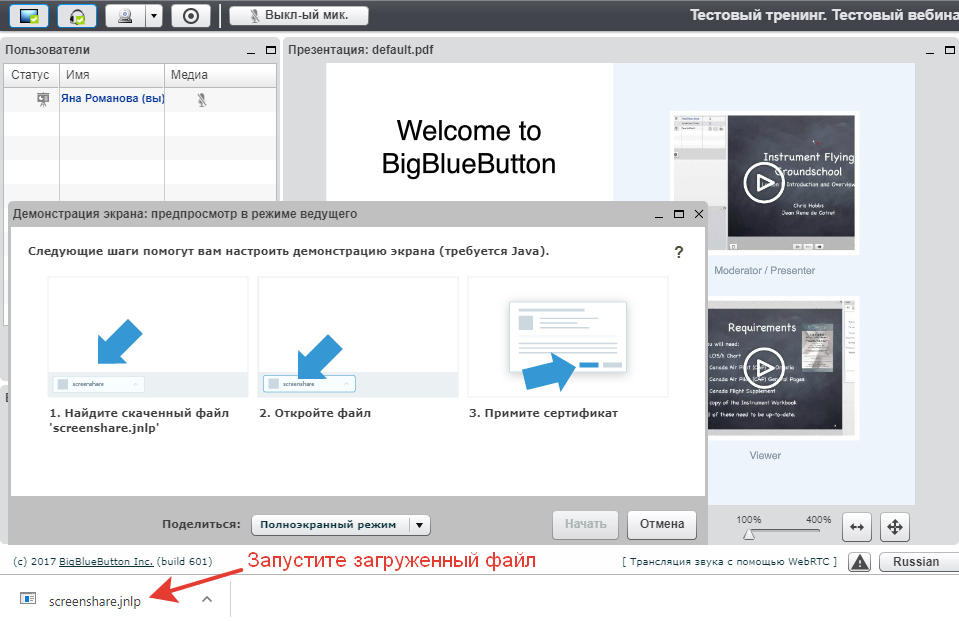Expand the chevron menu beside screenshare.jnlp
Image resolution: width=959 pixels, height=621 pixels.
(x=207, y=600)
